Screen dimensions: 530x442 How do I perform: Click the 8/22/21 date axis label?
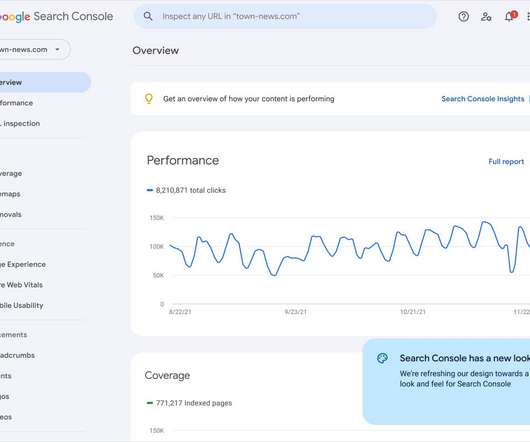click(180, 312)
